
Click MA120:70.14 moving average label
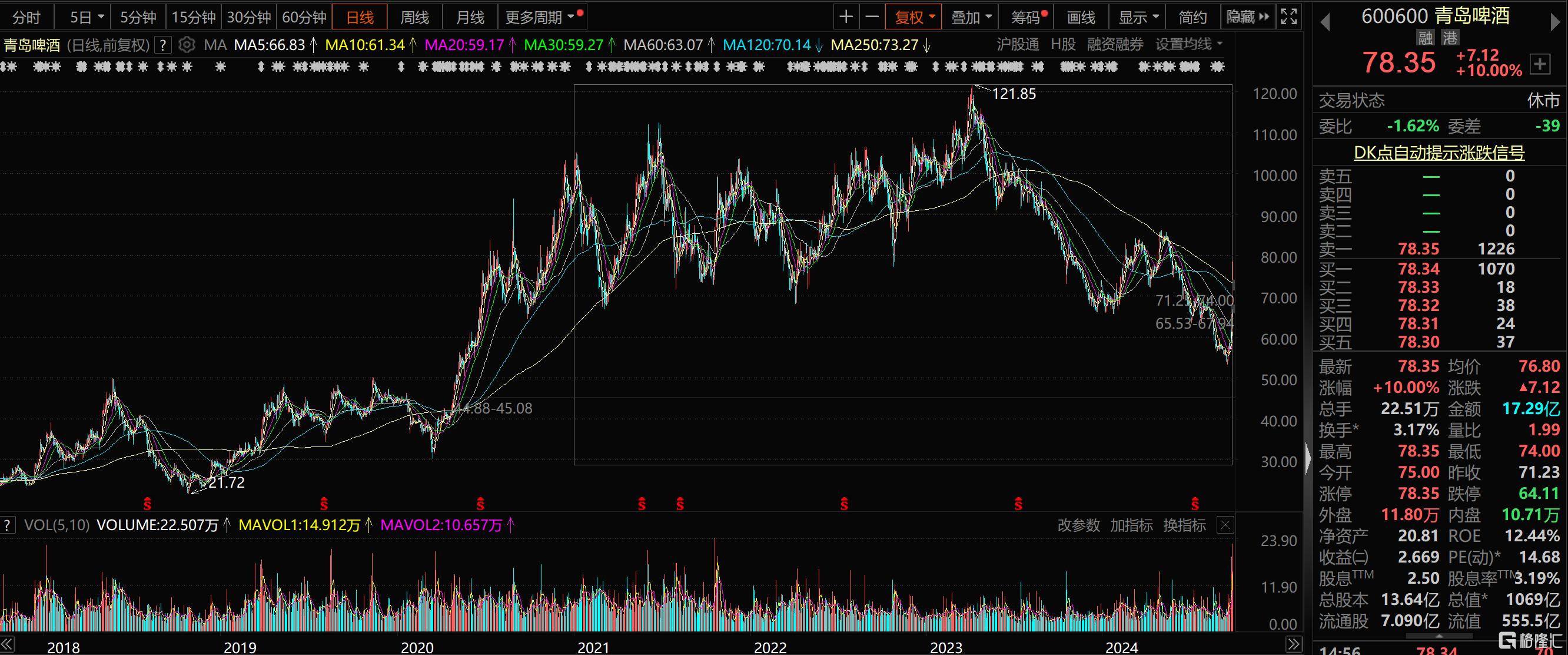[x=772, y=45]
